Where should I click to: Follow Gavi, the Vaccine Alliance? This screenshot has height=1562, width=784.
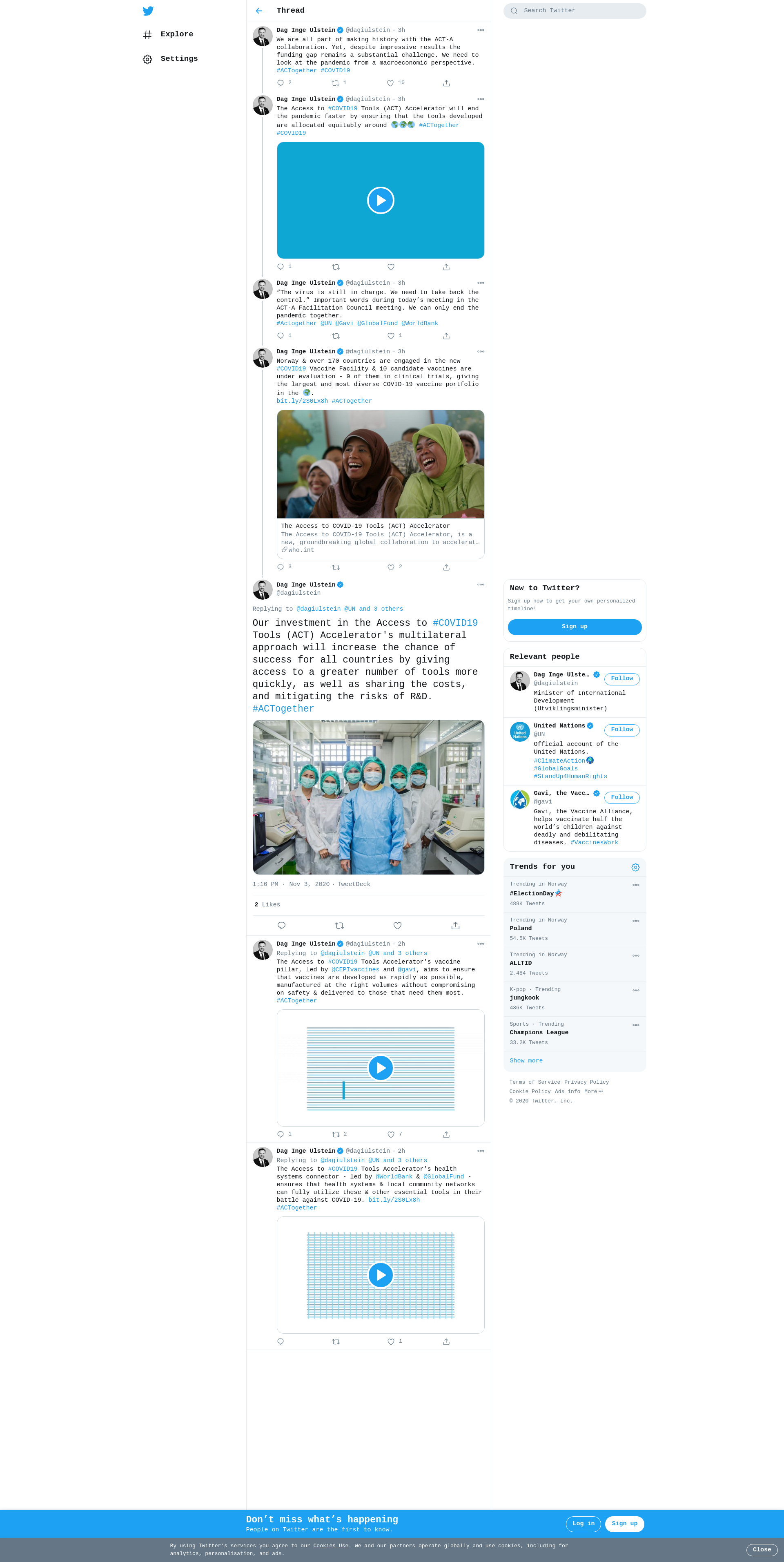(x=621, y=797)
